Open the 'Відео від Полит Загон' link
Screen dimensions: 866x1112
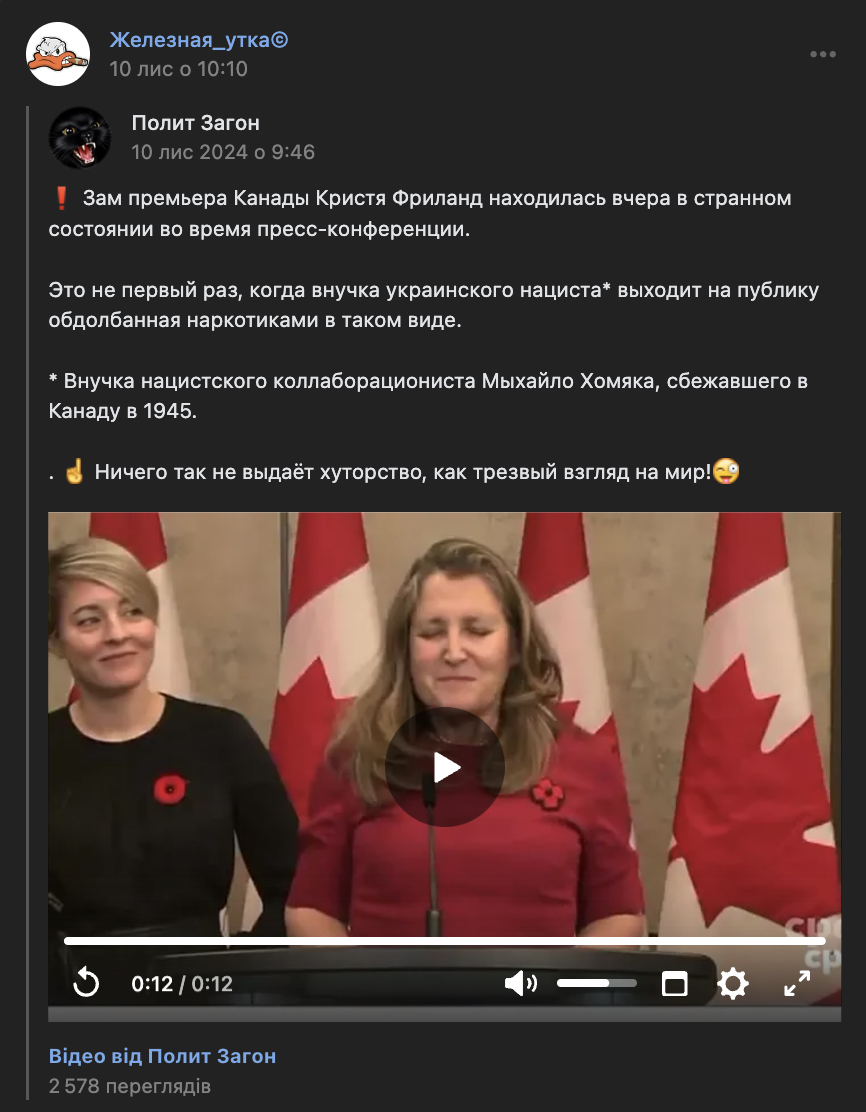162,1056
